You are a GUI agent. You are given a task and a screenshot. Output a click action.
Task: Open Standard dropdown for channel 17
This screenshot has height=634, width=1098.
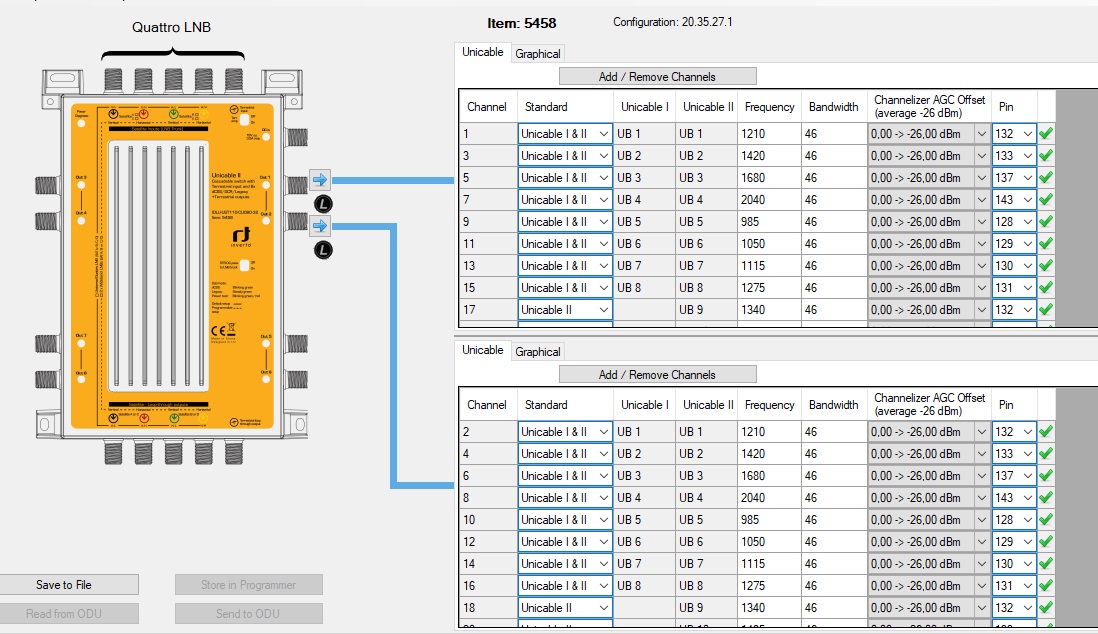[603, 310]
